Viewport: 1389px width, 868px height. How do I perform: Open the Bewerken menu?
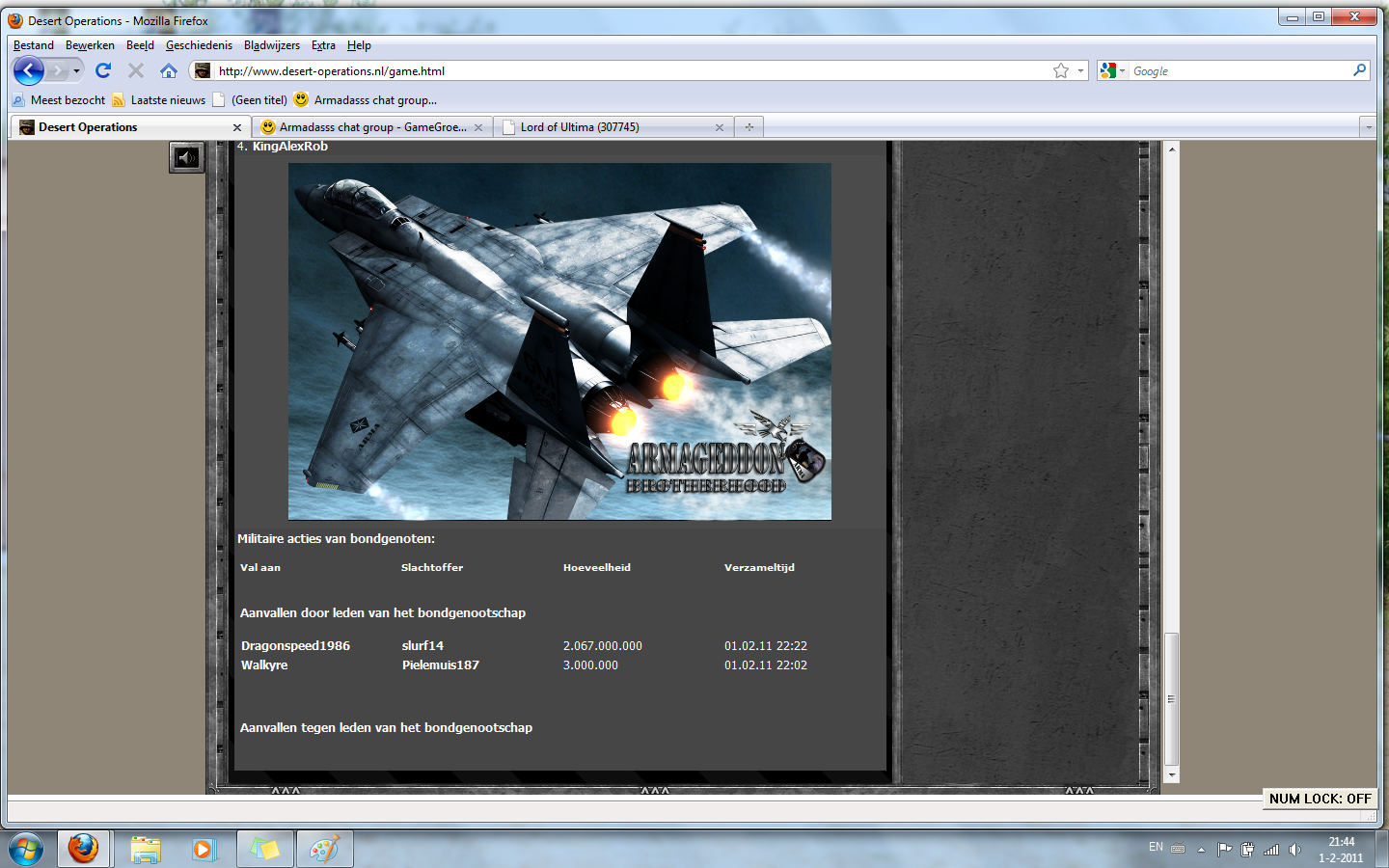(90, 45)
